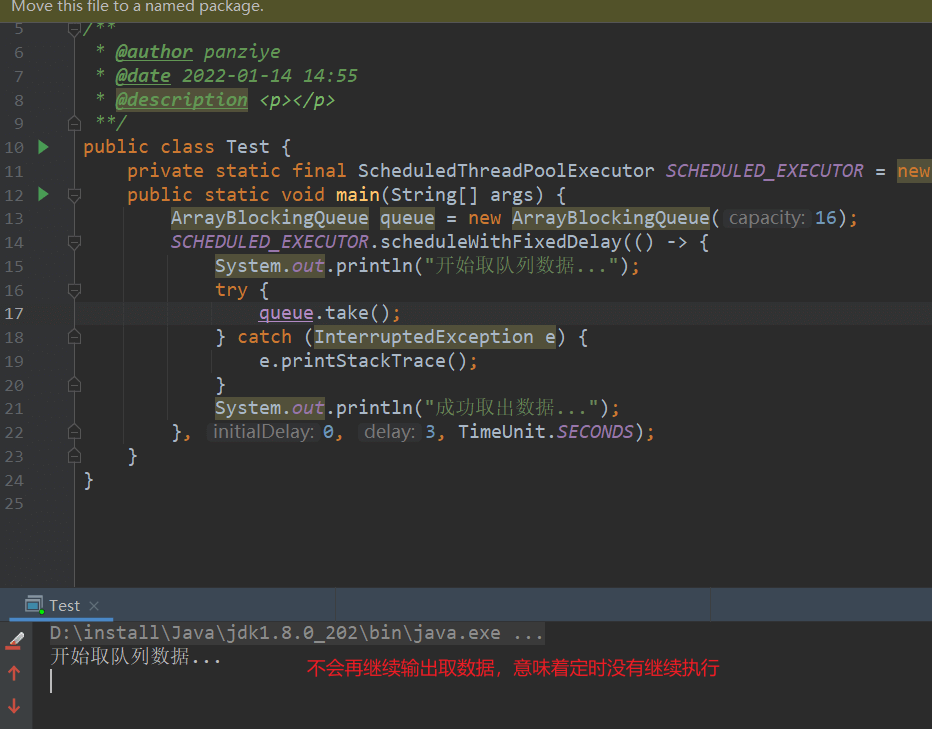
Task: Click the InterruptedException type in catch
Action: click(423, 337)
